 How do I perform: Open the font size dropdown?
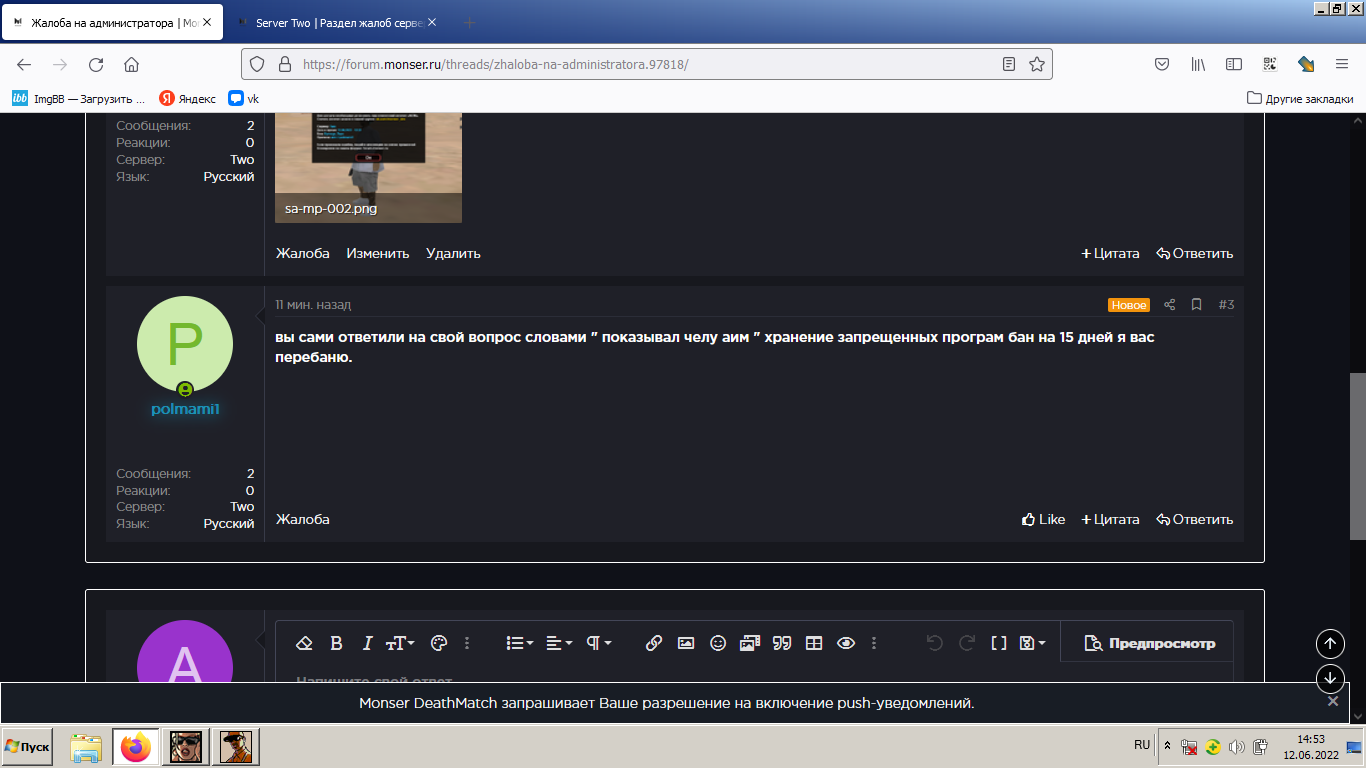[400, 643]
